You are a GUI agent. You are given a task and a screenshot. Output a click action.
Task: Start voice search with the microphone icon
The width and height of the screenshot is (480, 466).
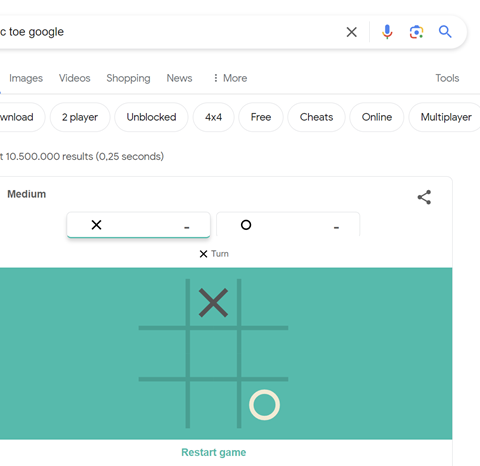tap(387, 32)
